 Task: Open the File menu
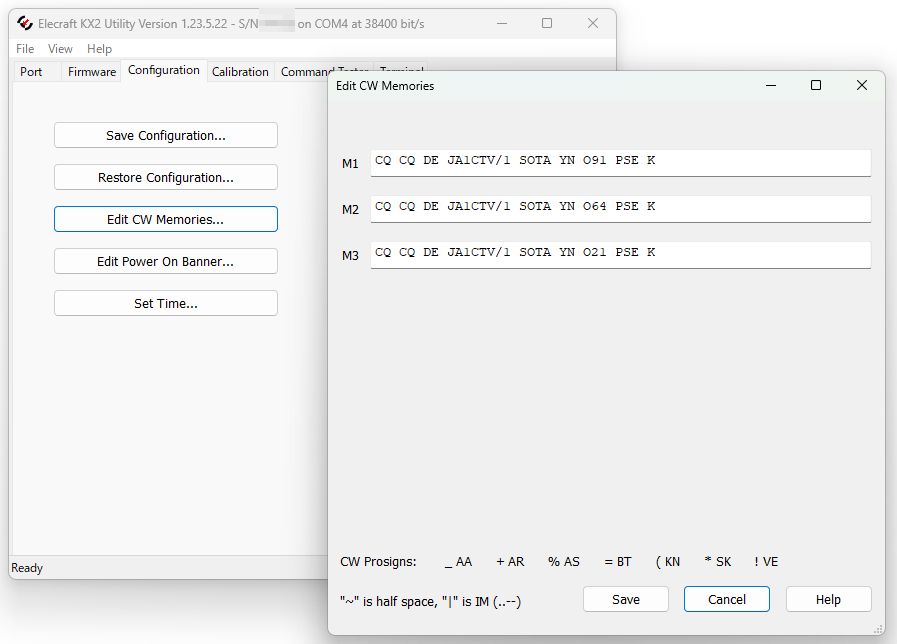tap(25, 49)
